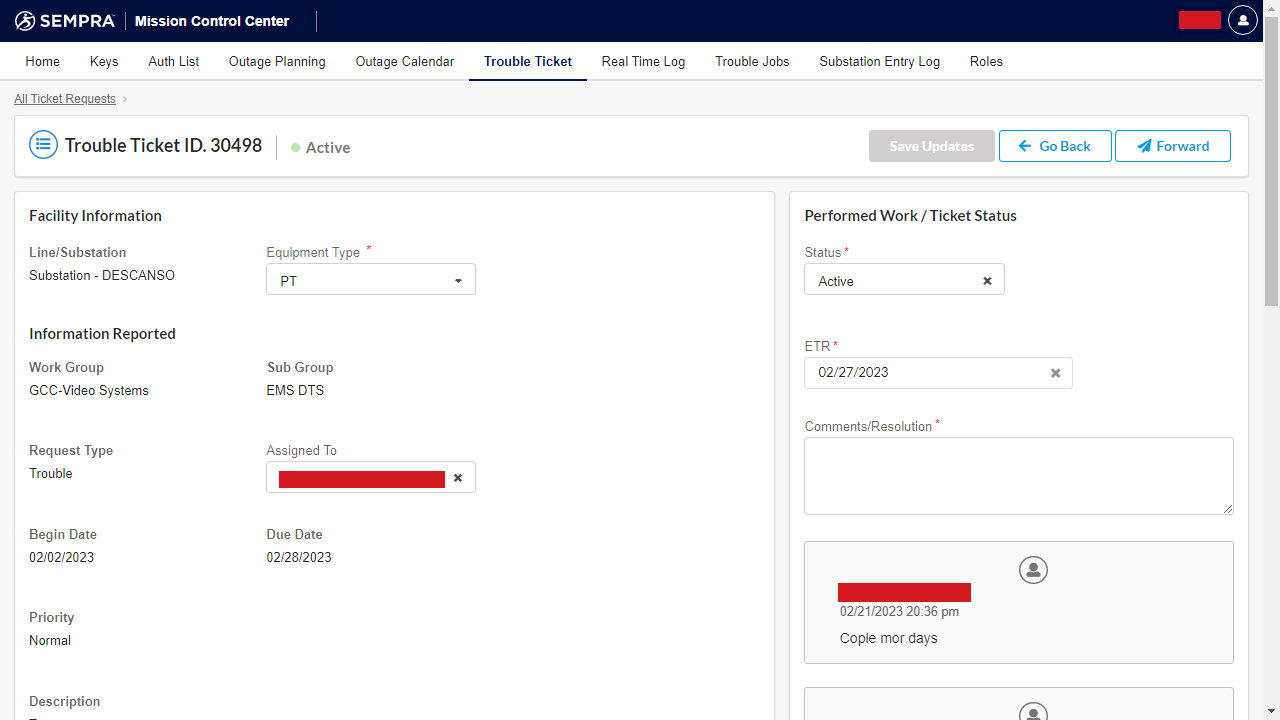1280x720 pixels.
Task: Click the Save Updates button
Action: (x=931, y=146)
